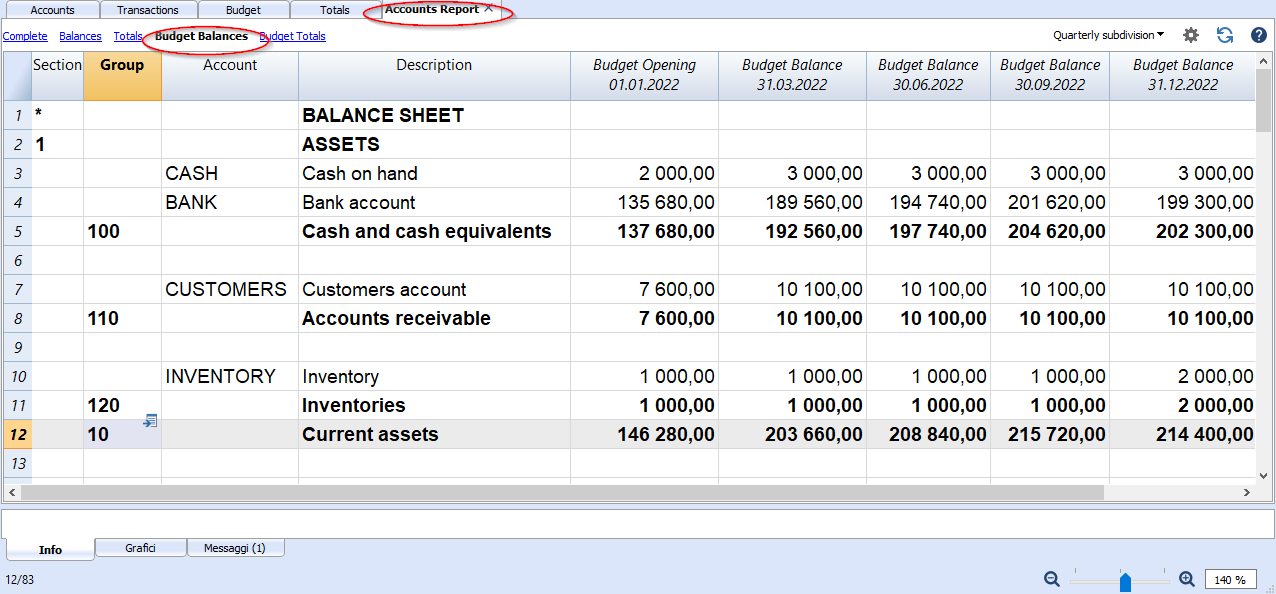Switch to the Accounts tab
Screen dimensions: 1276x594
pos(52,10)
